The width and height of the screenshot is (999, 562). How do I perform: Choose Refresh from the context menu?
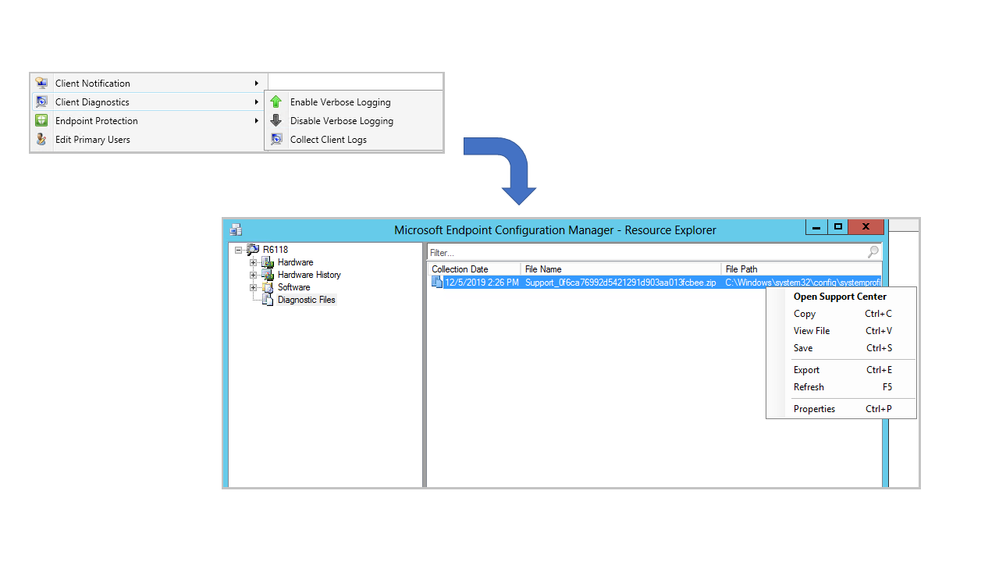coord(840,387)
